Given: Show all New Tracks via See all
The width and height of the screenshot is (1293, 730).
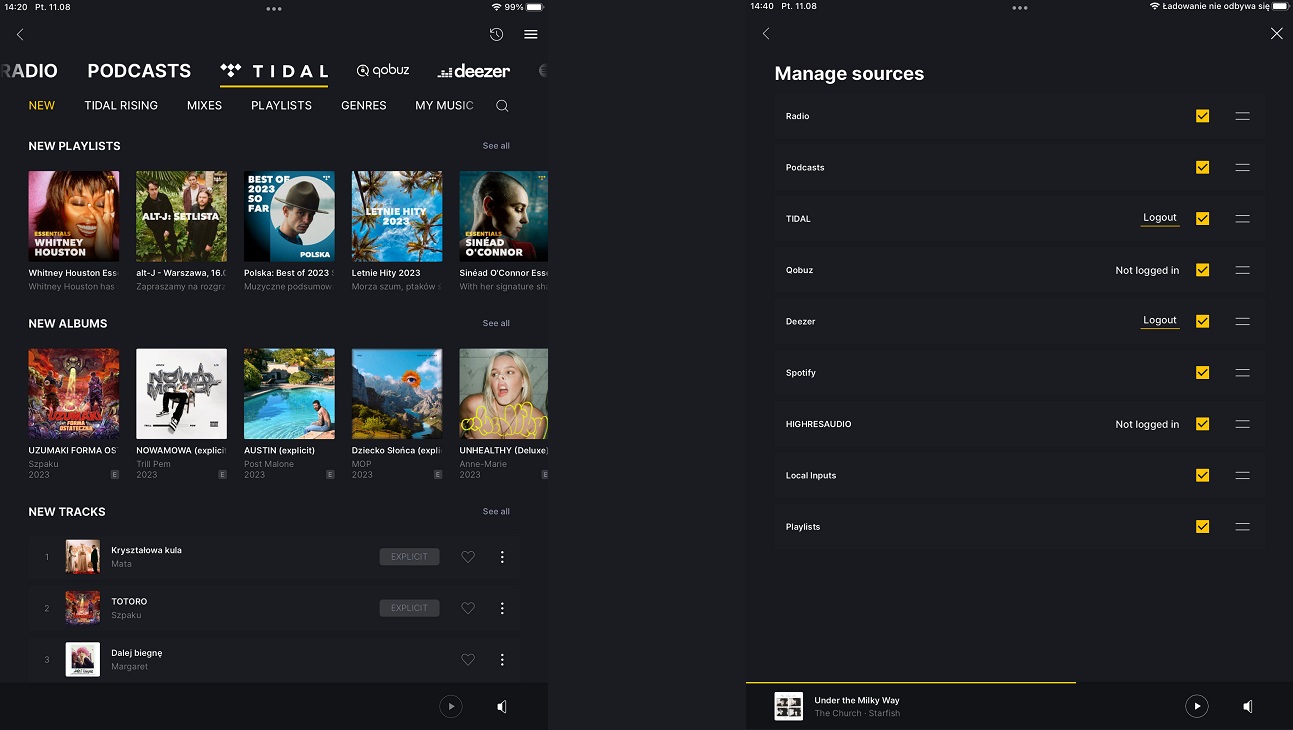Looking at the screenshot, I should [x=496, y=512].
